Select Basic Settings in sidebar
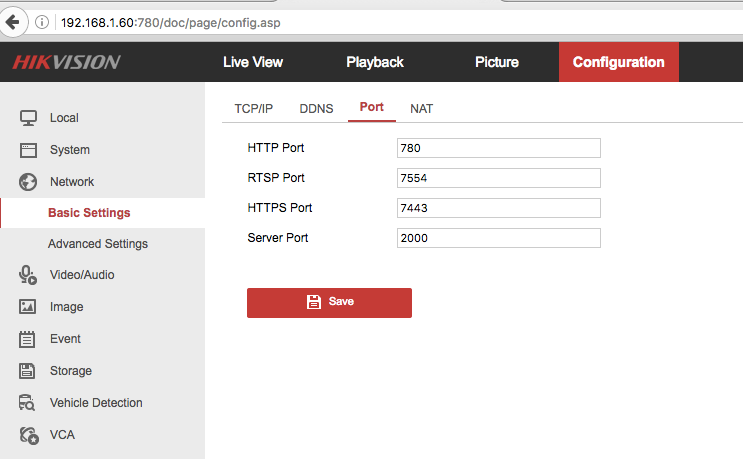Viewport: 743px width, 459px height. tap(89, 213)
